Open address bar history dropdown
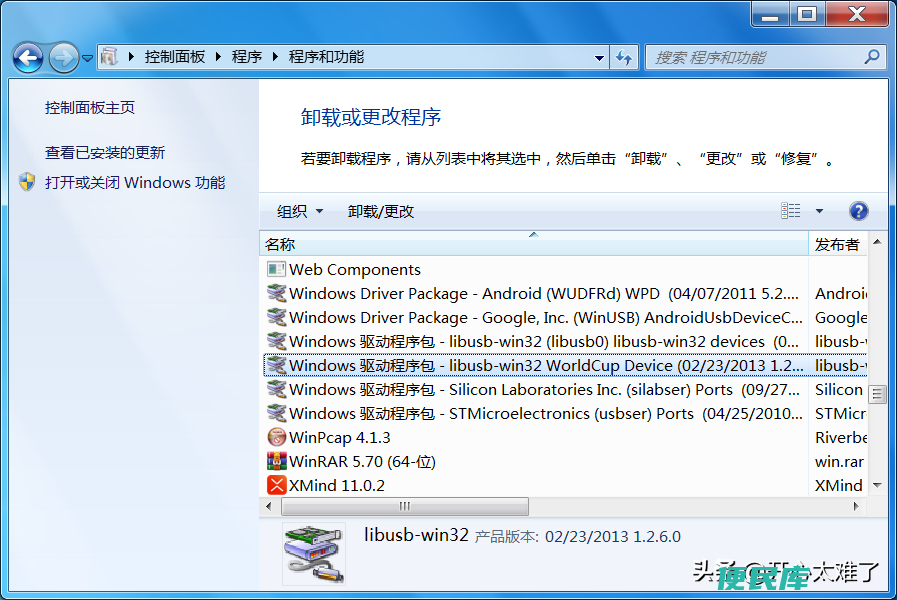 coord(599,57)
